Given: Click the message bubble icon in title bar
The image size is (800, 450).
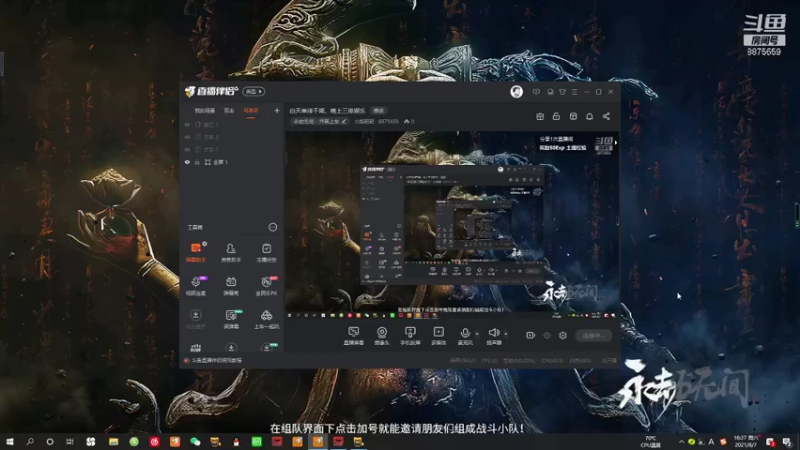Looking at the screenshot, I should tap(536, 92).
